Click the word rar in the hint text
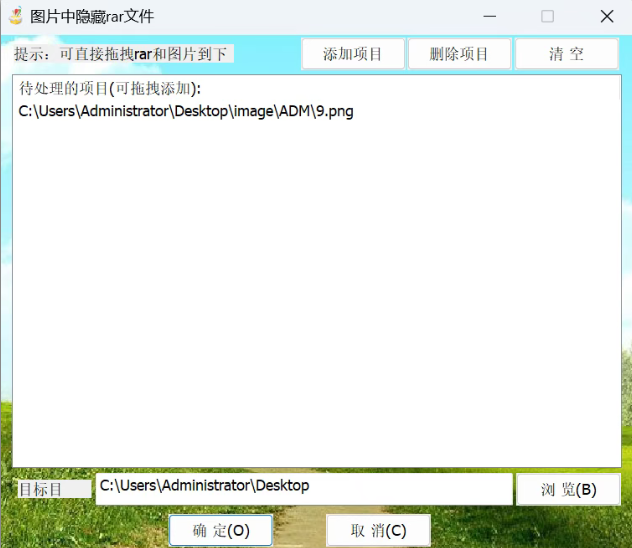 coord(143,54)
